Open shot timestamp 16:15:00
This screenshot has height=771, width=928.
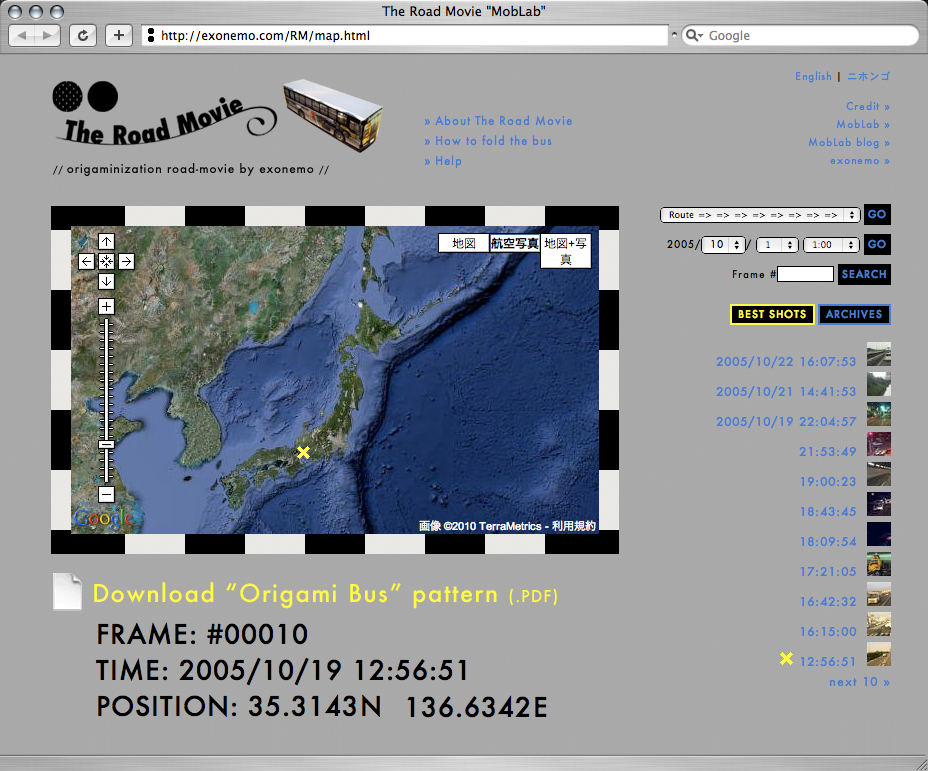(828, 632)
